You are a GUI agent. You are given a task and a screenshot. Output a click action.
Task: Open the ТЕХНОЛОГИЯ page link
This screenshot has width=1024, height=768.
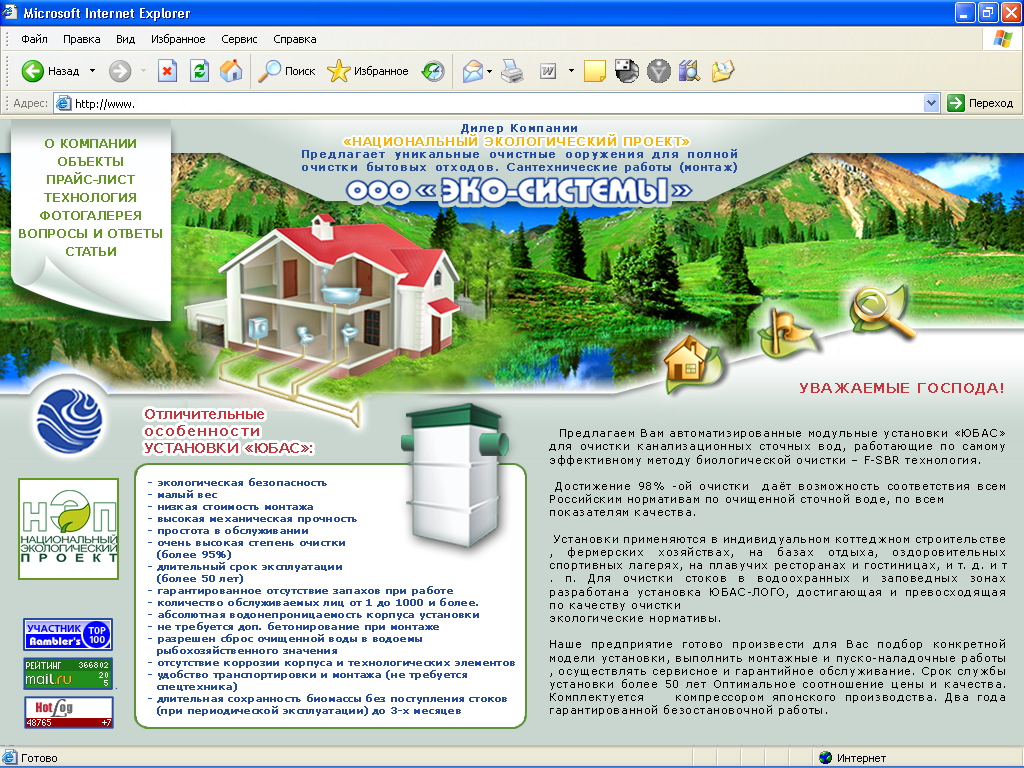click(90, 197)
